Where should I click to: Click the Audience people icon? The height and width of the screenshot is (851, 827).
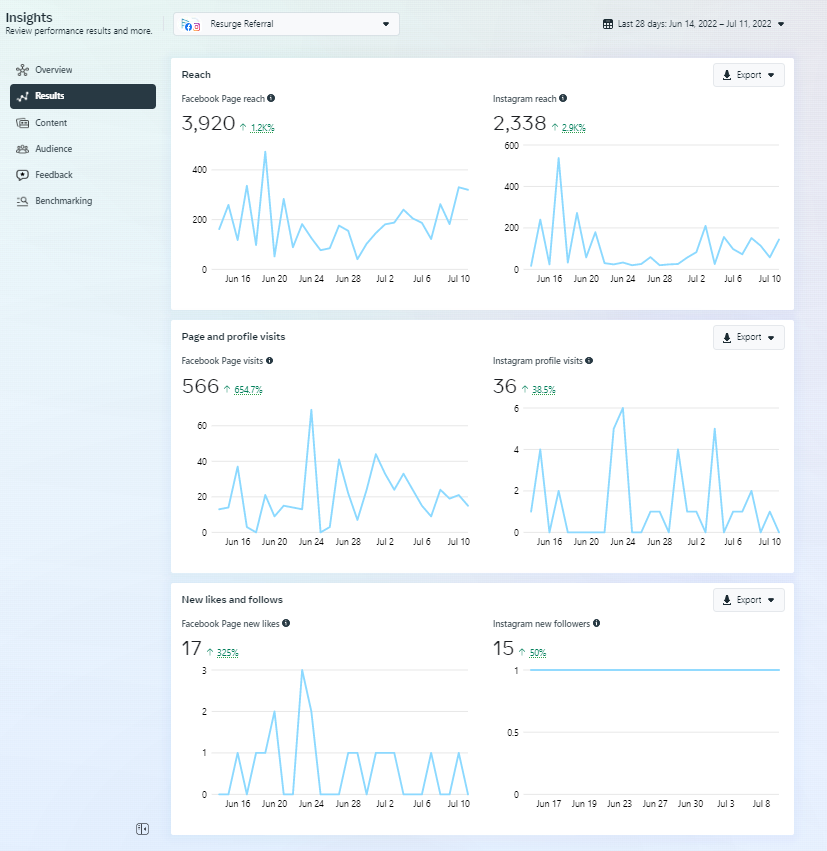(x=22, y=149)
